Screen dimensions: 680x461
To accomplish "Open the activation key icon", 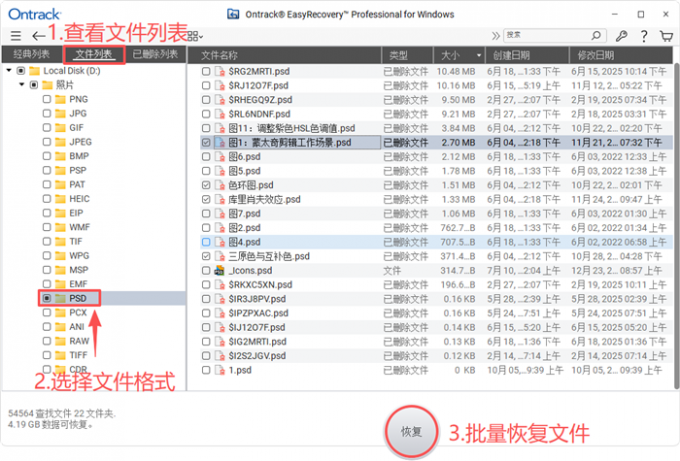I will (x=621, y=36).
